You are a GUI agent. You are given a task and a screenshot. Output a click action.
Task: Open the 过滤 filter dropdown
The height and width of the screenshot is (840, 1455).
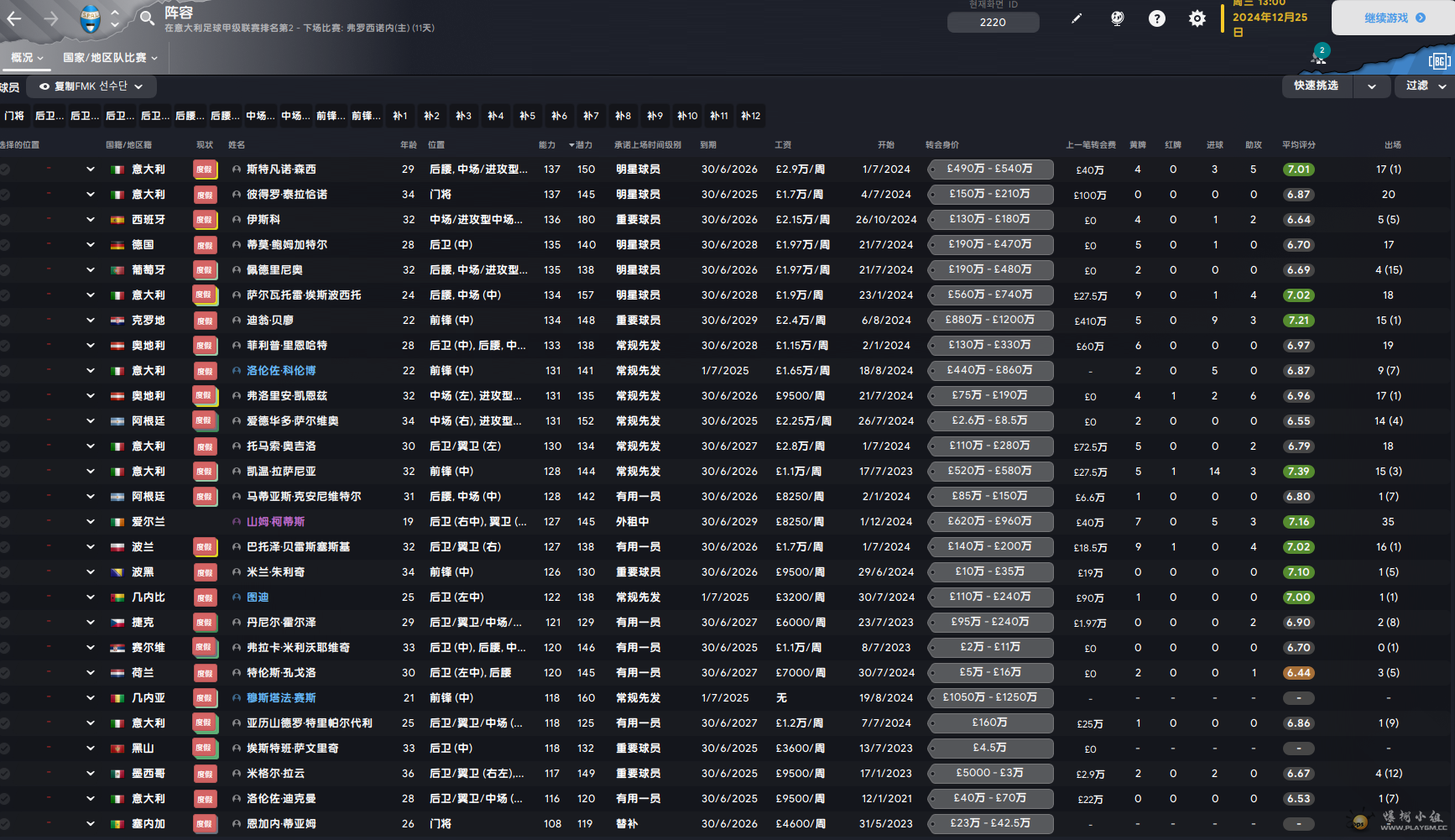[1425, 86]
